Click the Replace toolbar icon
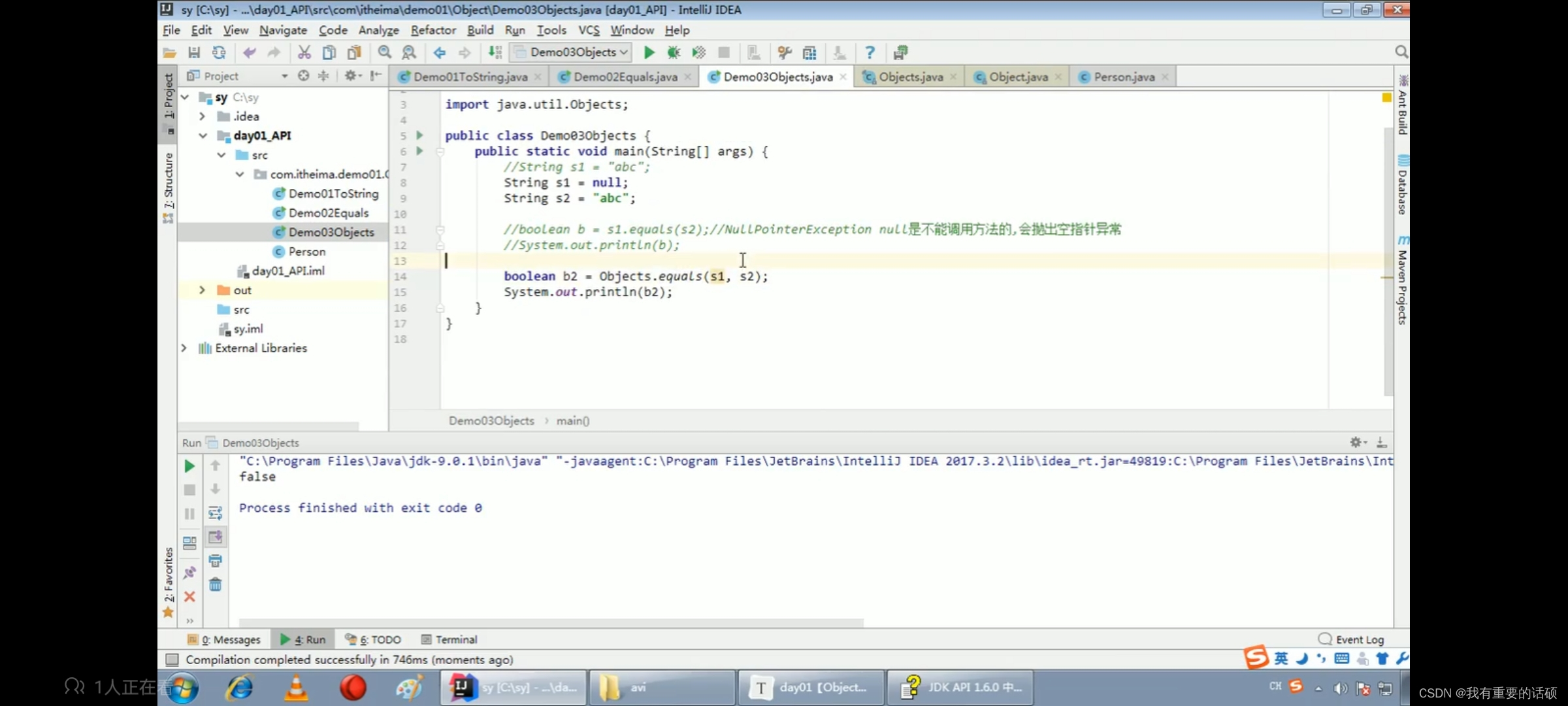Image resolution: width=1568 pixels, height=706 pixels. coord(410,53)
